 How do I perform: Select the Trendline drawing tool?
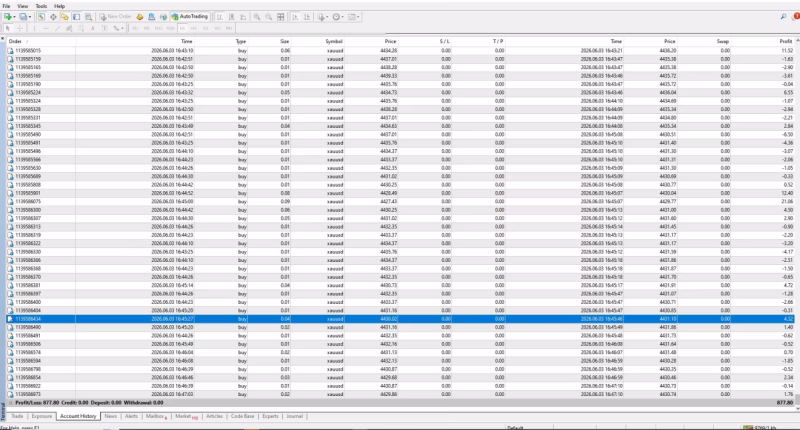pos(58,28)
